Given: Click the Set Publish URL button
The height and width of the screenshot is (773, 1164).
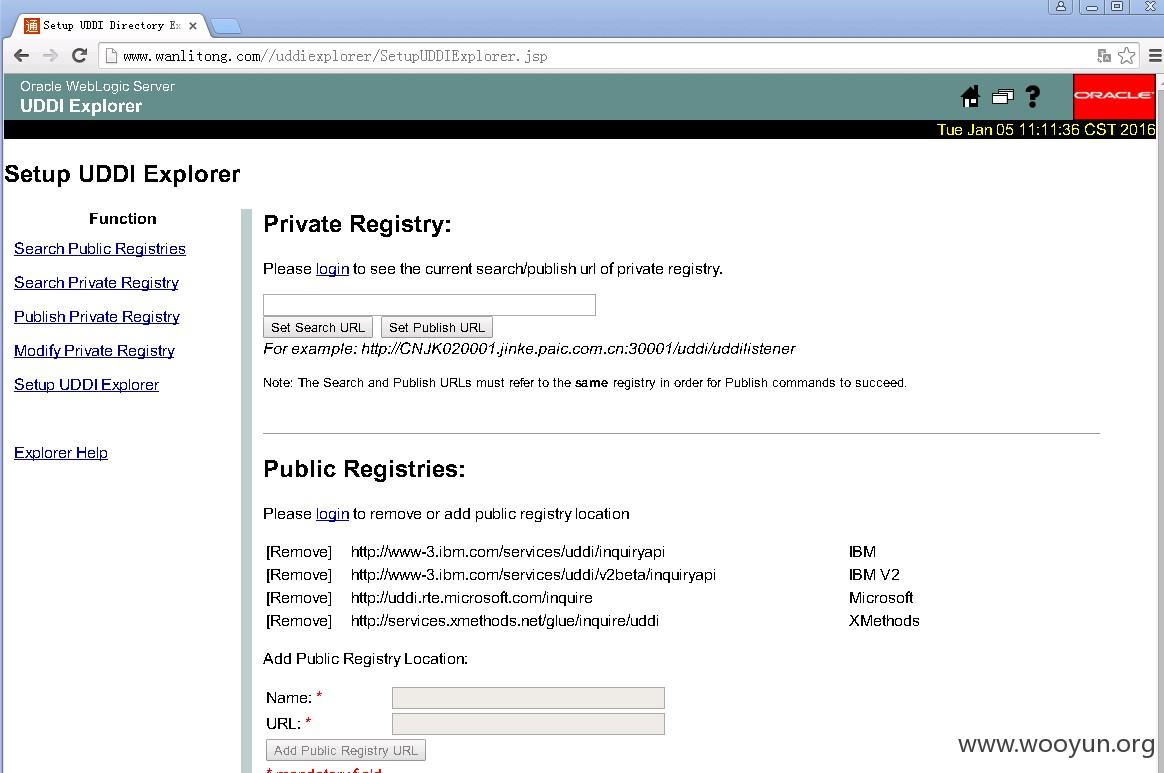Looking at the screenshot, I should 436,327.
